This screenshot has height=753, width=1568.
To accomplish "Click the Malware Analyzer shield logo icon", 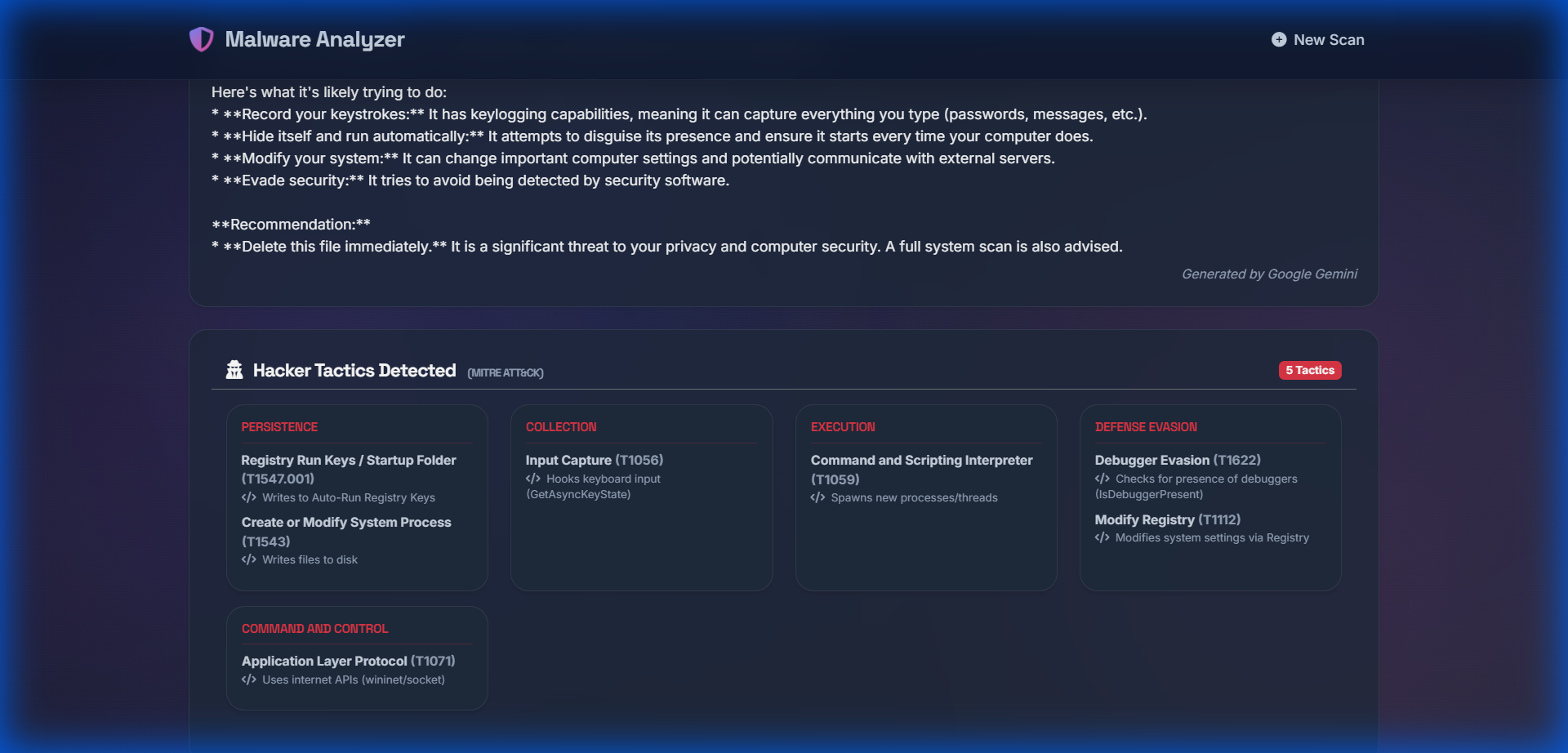I will point(201,39).
